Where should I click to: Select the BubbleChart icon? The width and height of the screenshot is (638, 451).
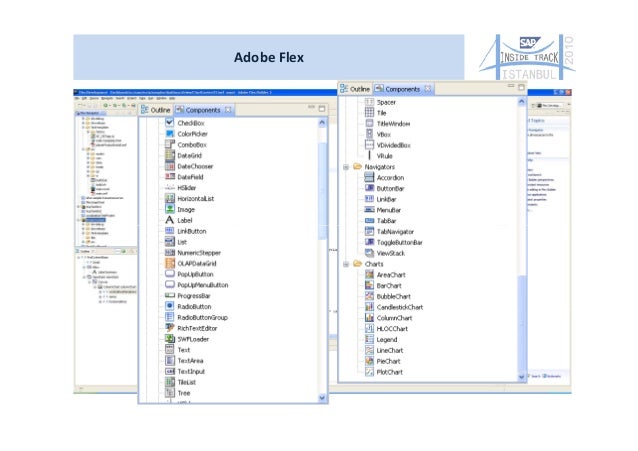(369, 296)
